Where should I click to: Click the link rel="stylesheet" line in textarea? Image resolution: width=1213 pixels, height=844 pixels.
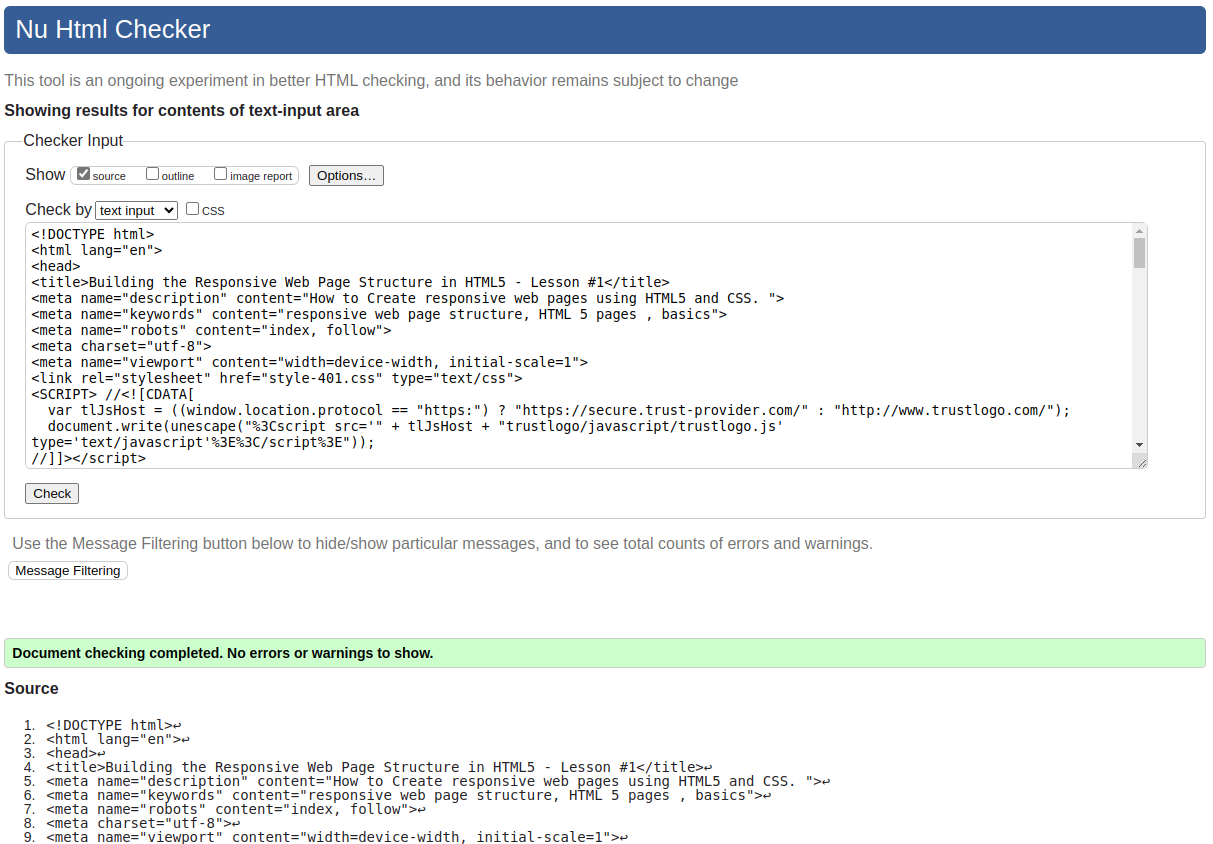pos(277,378)
